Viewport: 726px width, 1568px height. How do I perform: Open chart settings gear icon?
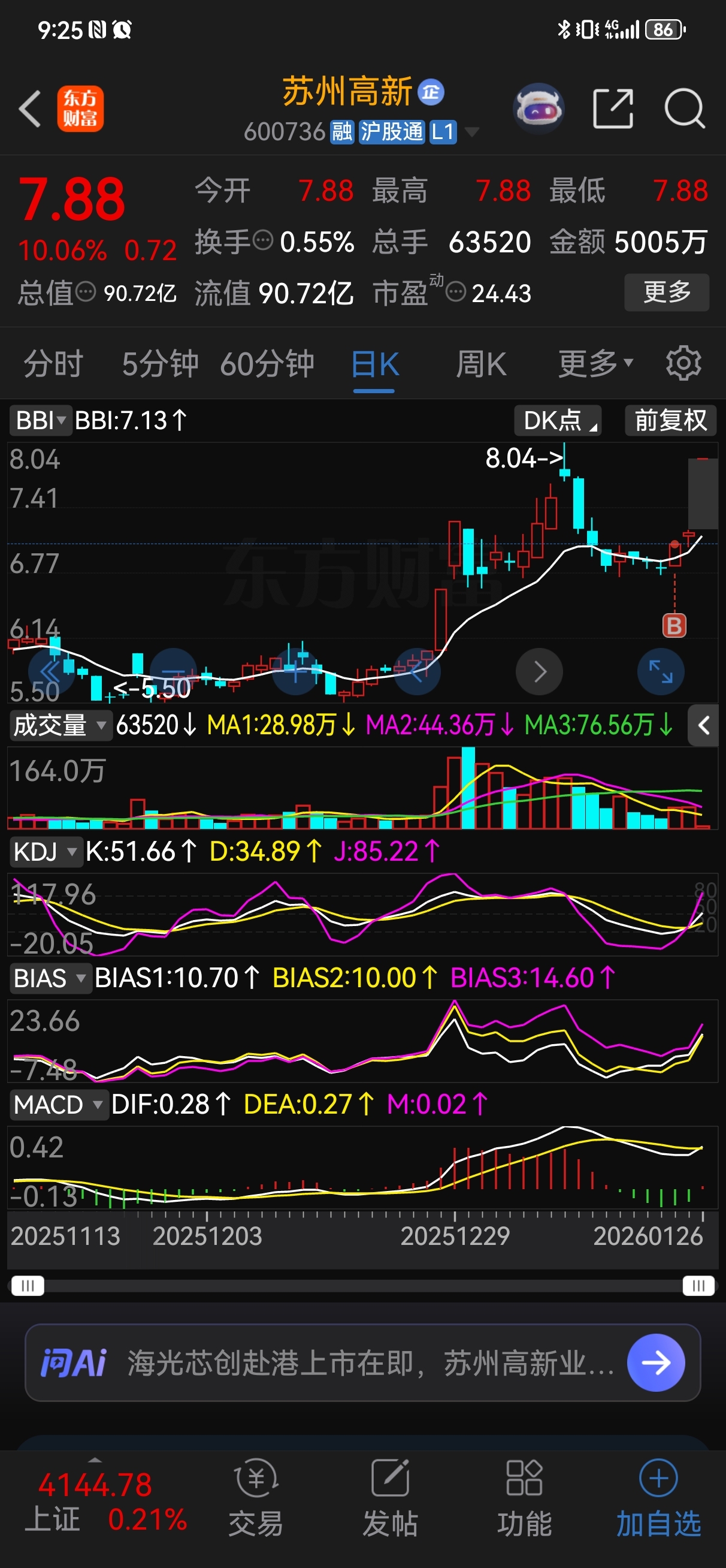(x=683, y=363)
